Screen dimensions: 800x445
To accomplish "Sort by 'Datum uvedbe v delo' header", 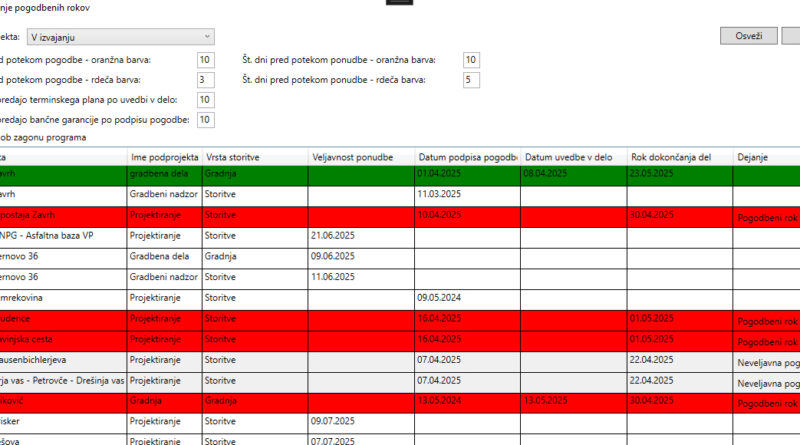I will click(574, 157).
